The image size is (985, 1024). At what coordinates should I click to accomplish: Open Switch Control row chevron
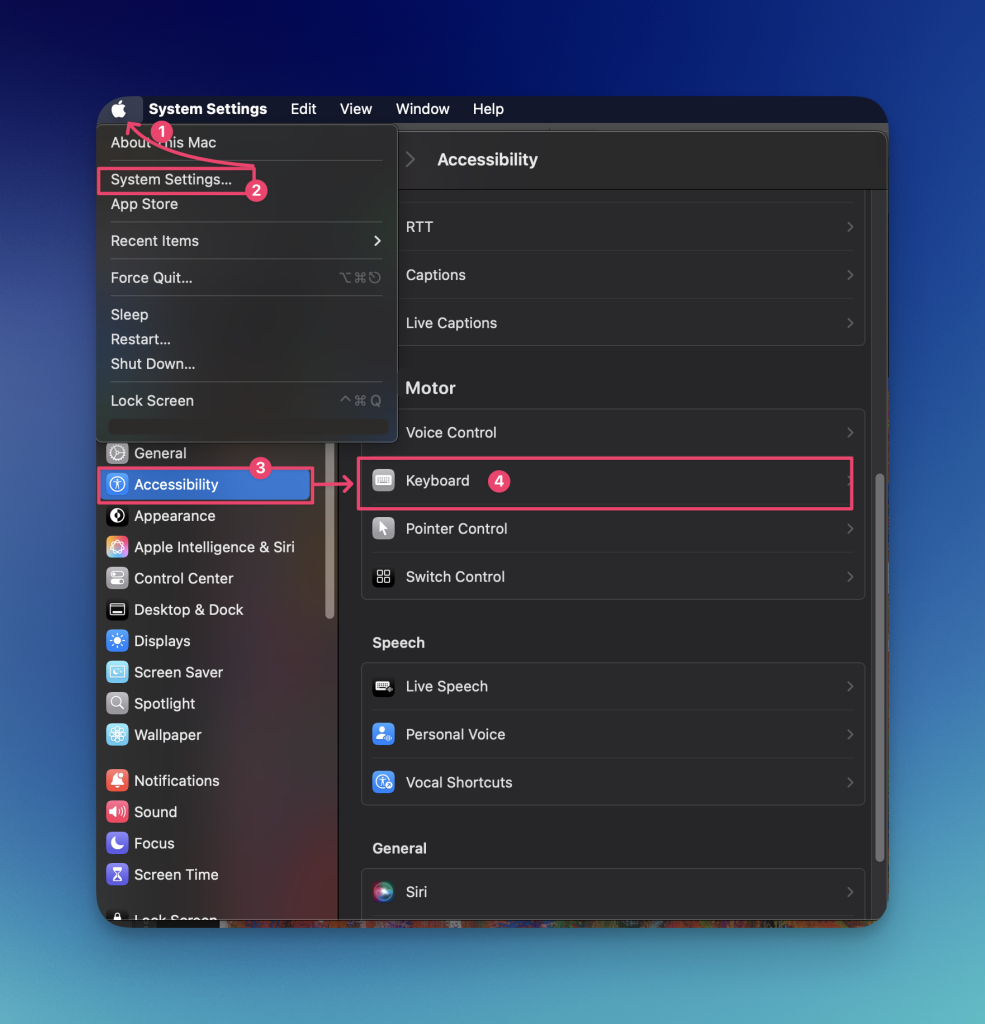(x=850, y=577)
